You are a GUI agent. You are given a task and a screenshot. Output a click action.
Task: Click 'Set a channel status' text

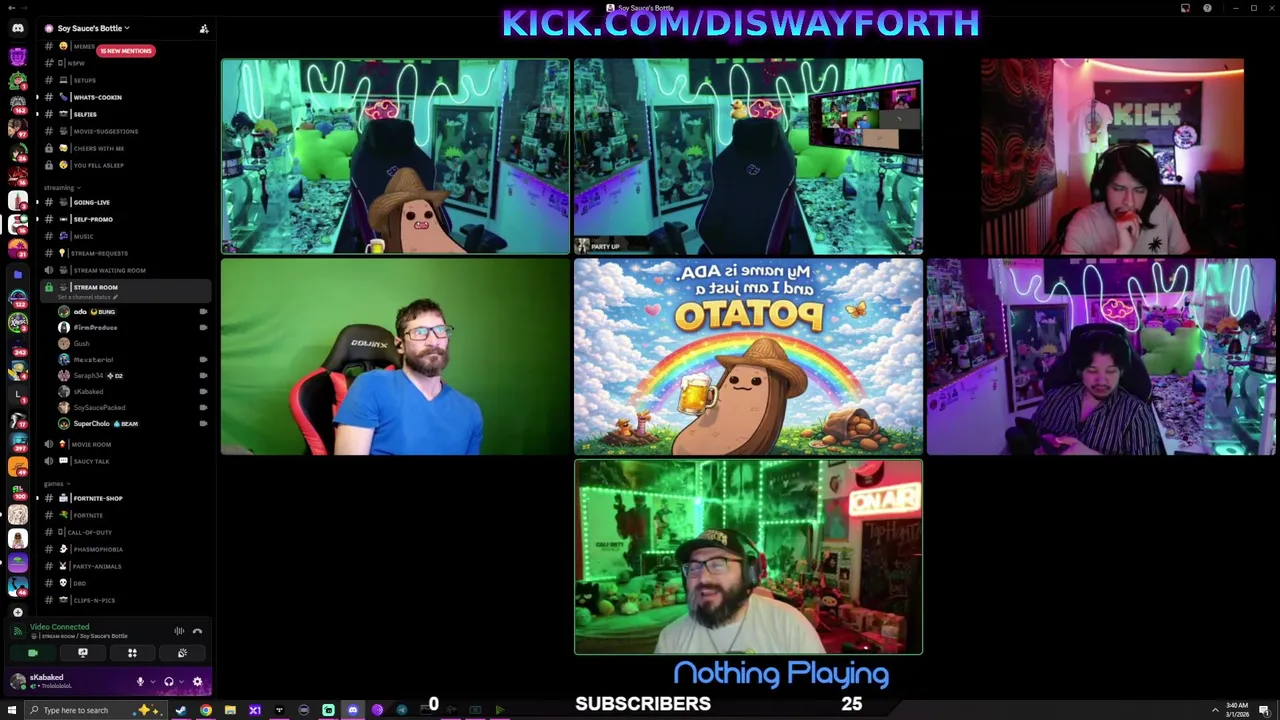[84, 297]
